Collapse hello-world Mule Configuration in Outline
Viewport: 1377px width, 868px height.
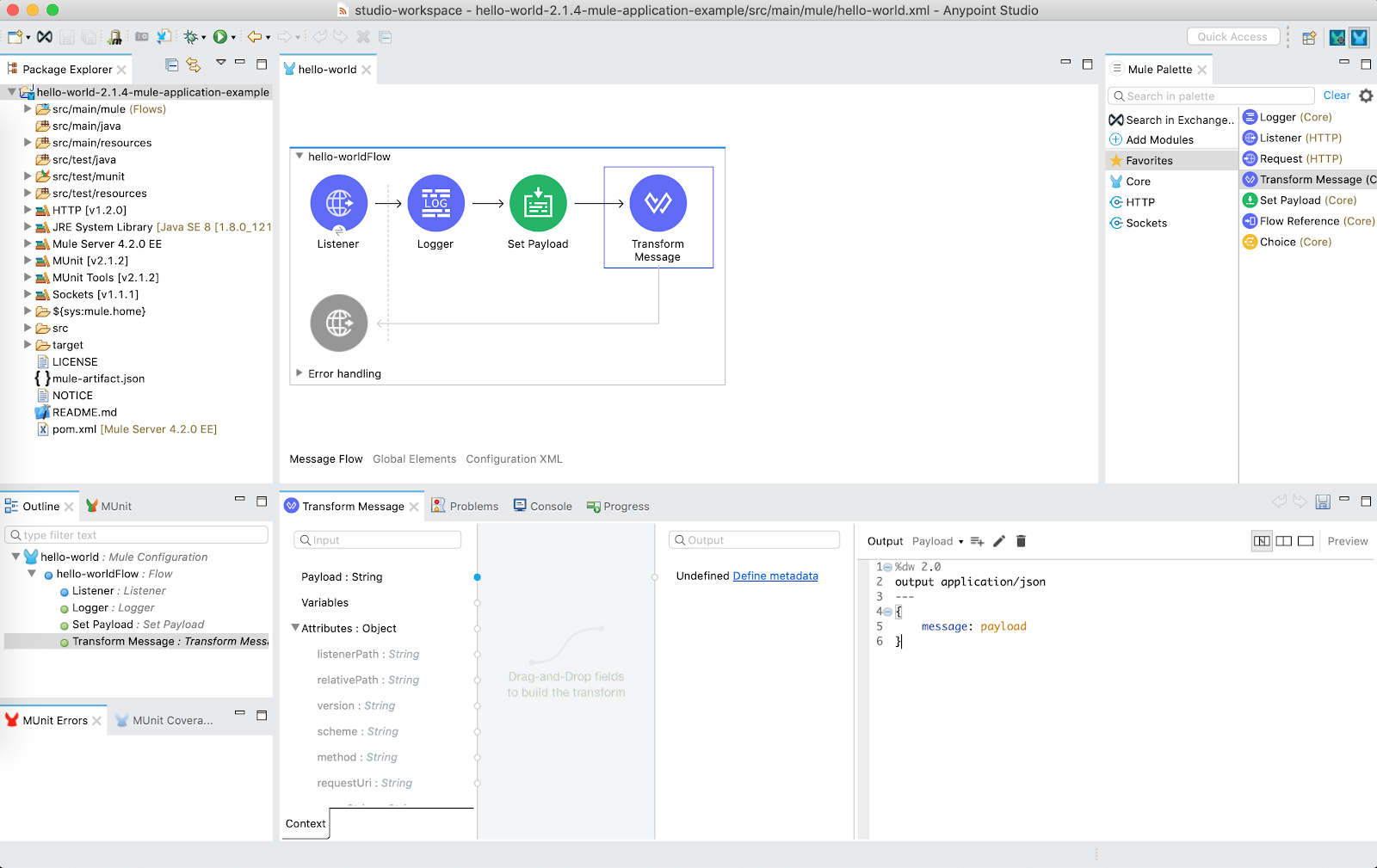pos(15,557)
